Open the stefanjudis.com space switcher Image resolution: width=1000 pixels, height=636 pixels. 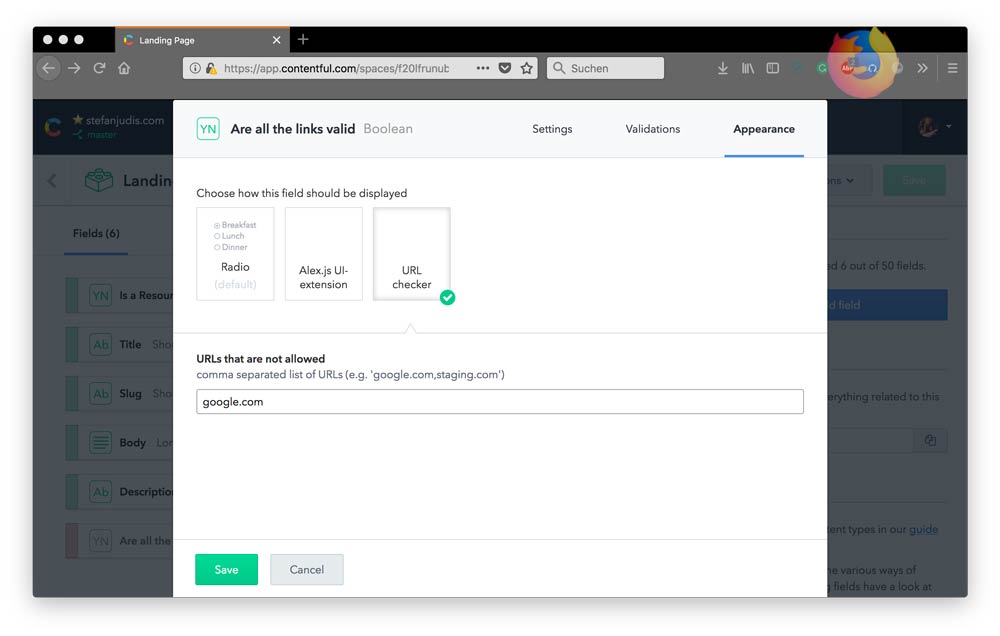click(x=119, y=127)
